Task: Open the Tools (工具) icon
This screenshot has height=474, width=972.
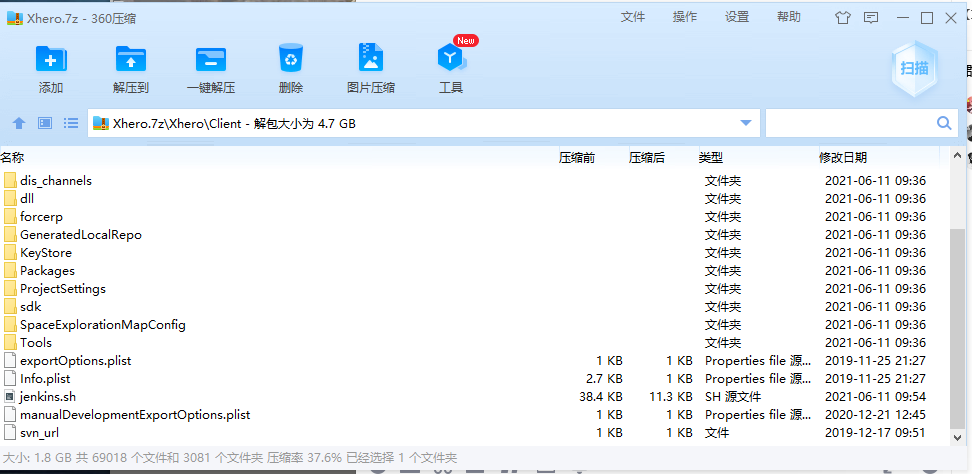Action: pyautogui.click(x=451, y=60)
